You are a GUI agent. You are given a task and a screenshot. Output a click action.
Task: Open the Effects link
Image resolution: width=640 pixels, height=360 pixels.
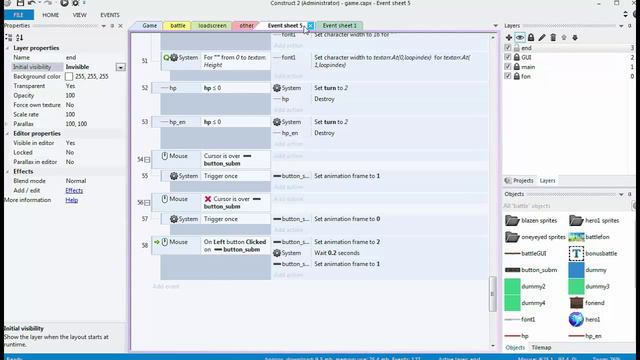click(x=74, y=191)
